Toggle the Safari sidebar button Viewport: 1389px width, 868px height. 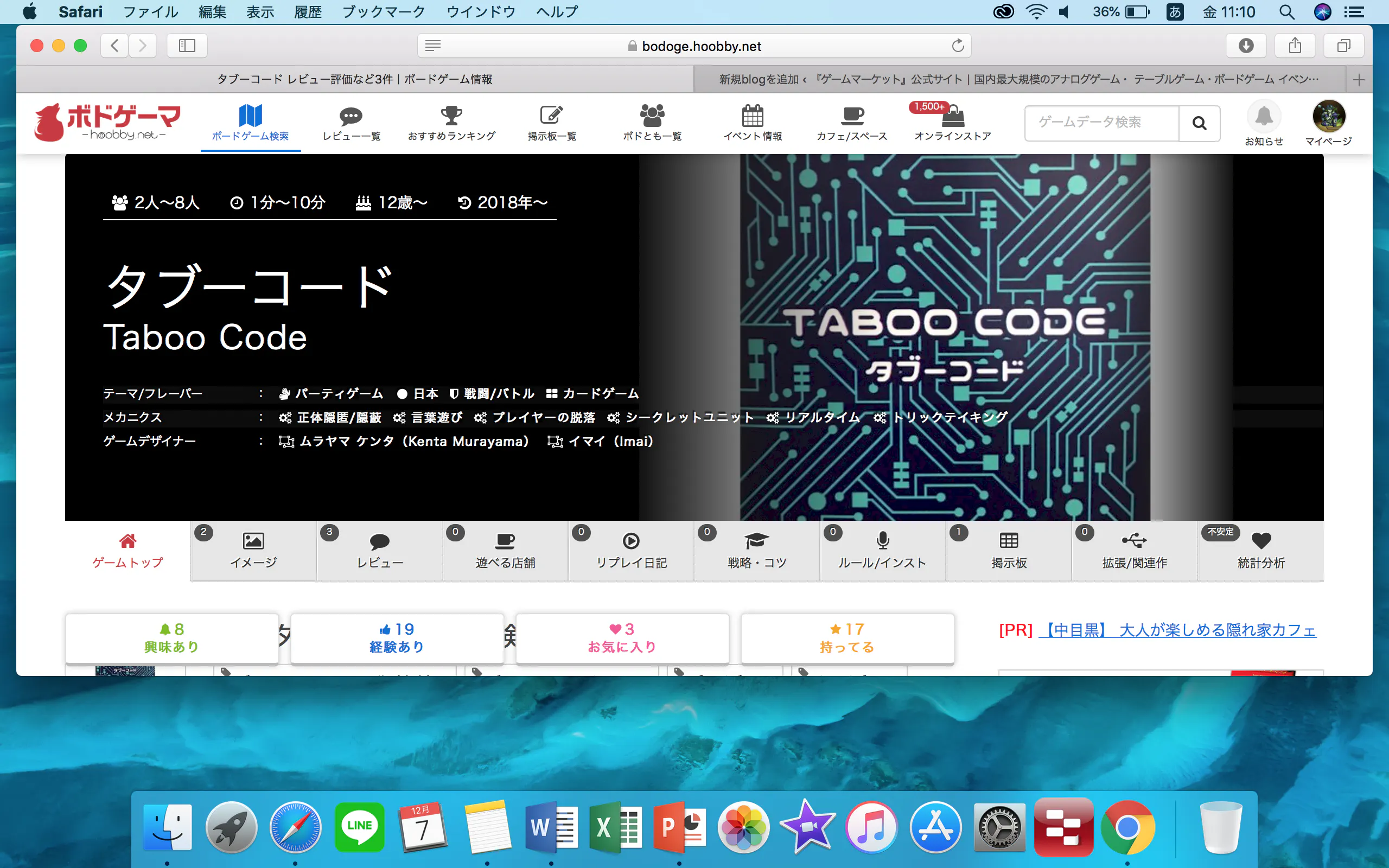tap(187, 46)
